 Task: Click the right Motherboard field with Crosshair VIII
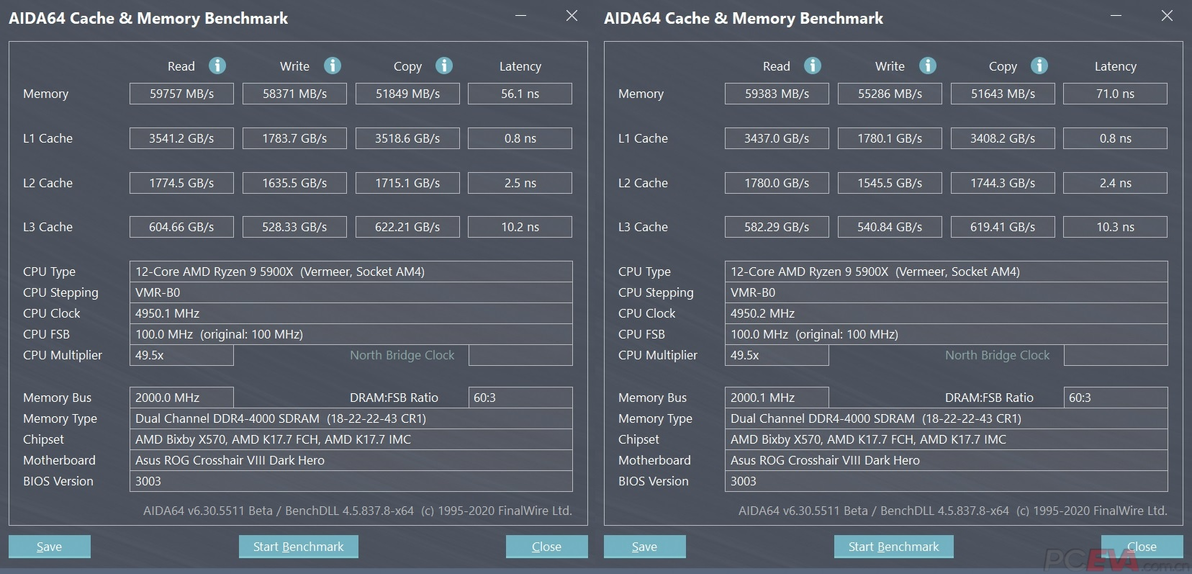click(946, 461)
